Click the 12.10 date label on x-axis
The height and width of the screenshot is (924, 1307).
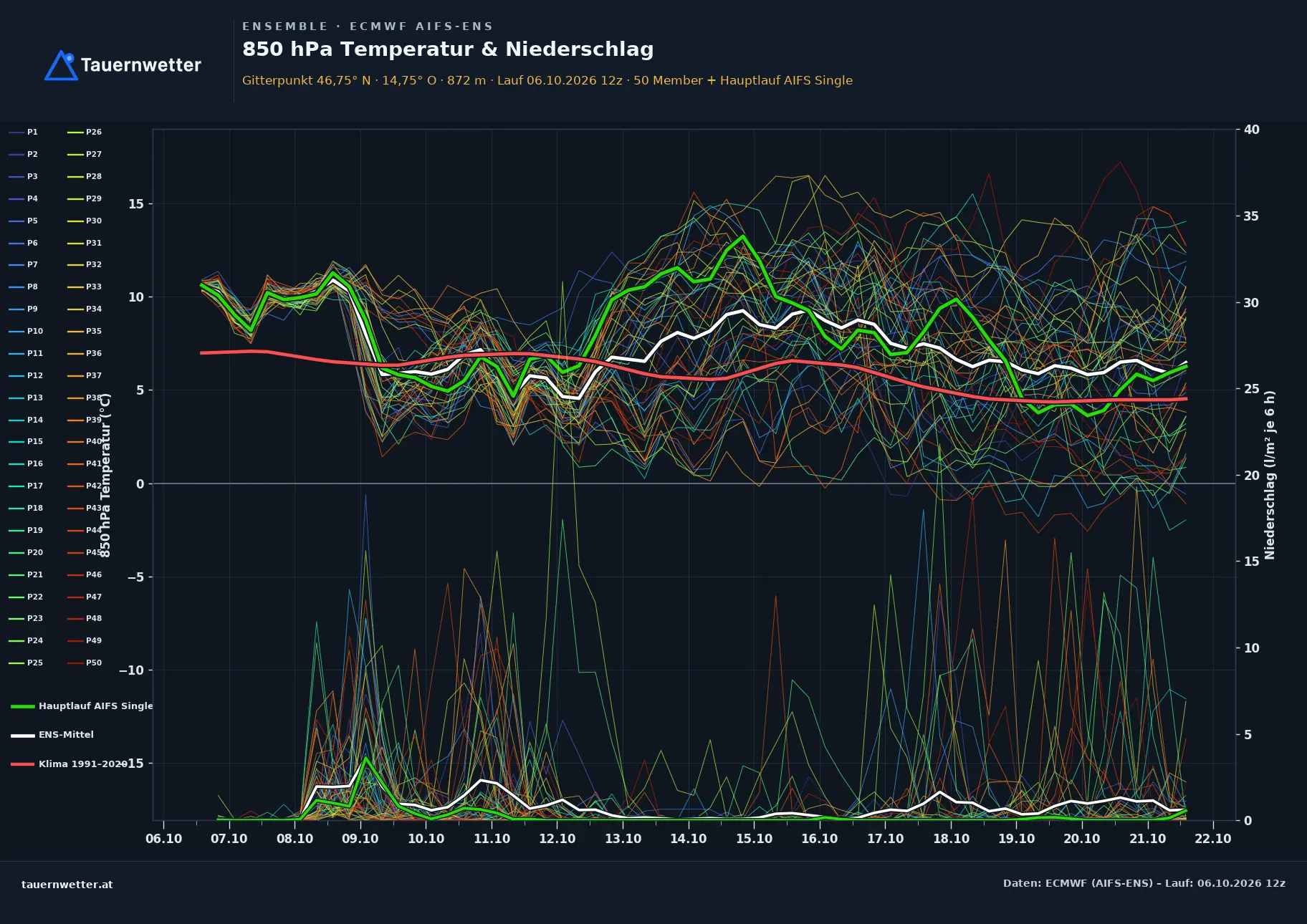pos(557,839)
